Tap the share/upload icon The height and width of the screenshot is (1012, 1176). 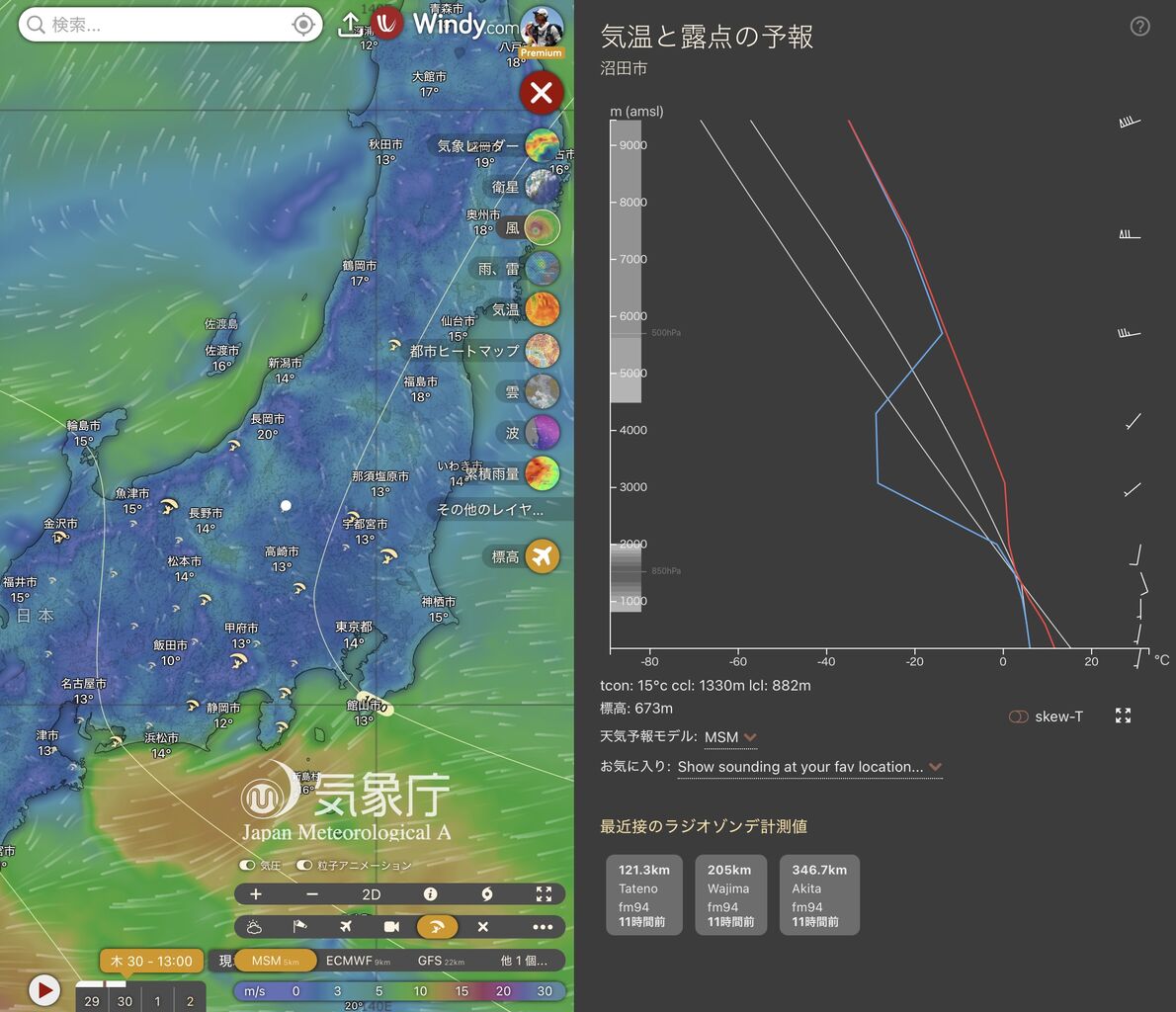tap(350, 25)
